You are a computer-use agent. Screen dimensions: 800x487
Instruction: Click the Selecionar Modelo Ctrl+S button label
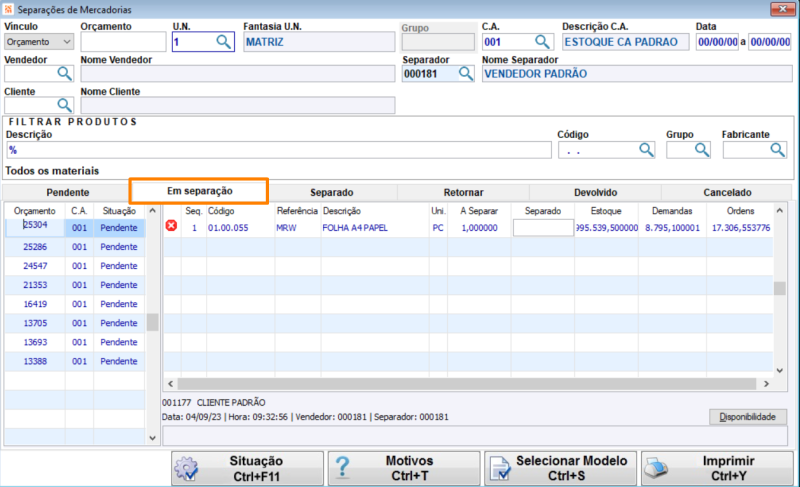571,468
